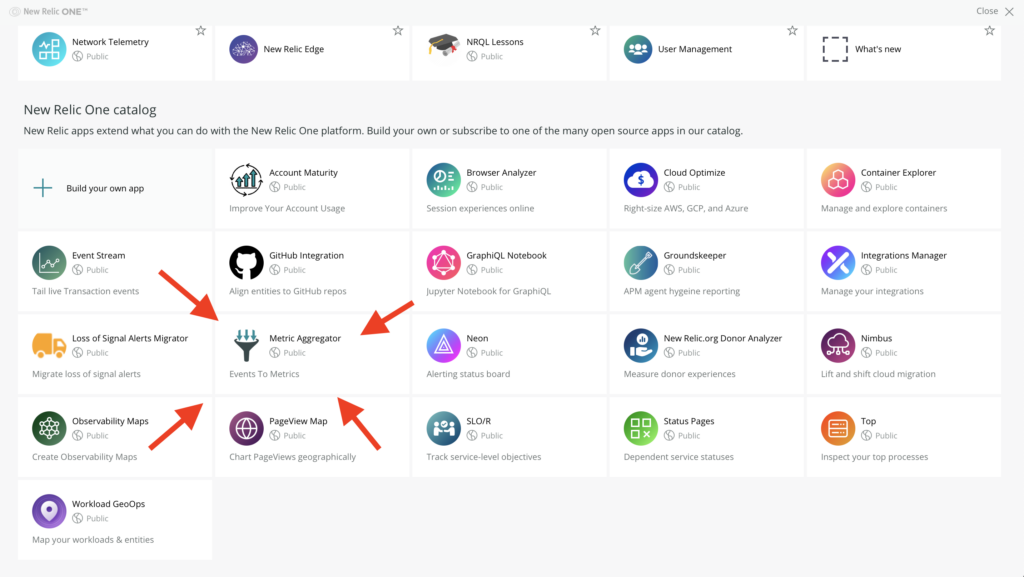Click 'Migrate loss of signal alerts' text
The width and height of the screenshot is (1024, 577).
click(x=86, y=374)
